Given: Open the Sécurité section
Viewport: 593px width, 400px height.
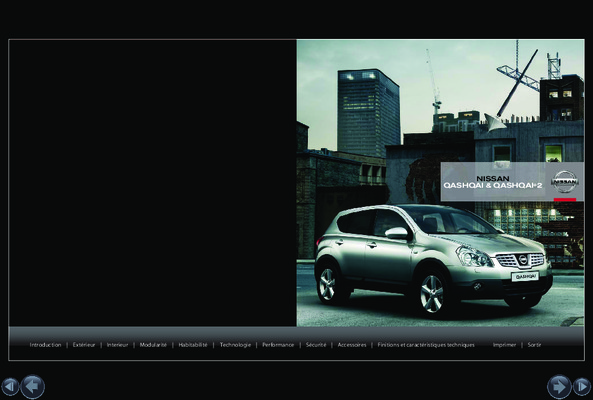Looking at the screenshot, I should (x=316, y=345).
